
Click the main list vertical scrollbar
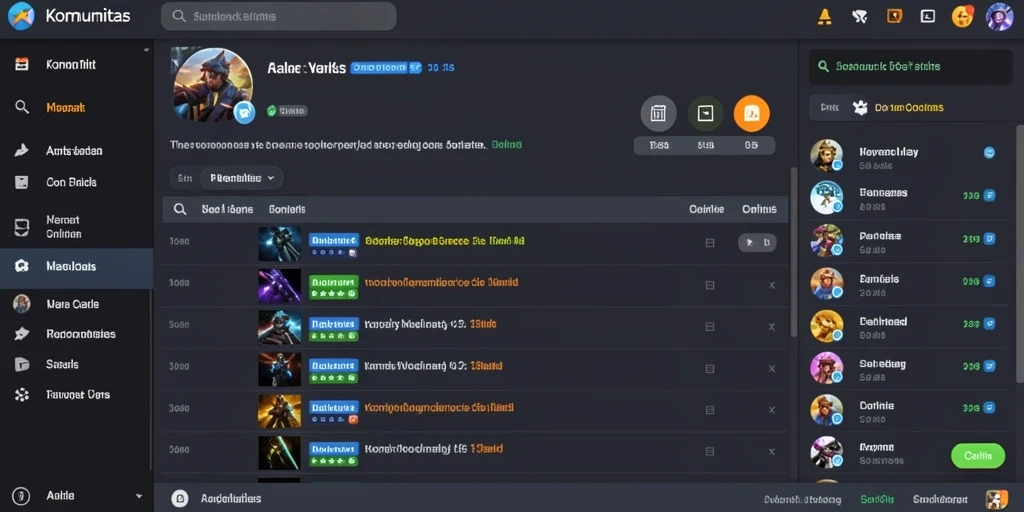[x=794, y=252]
